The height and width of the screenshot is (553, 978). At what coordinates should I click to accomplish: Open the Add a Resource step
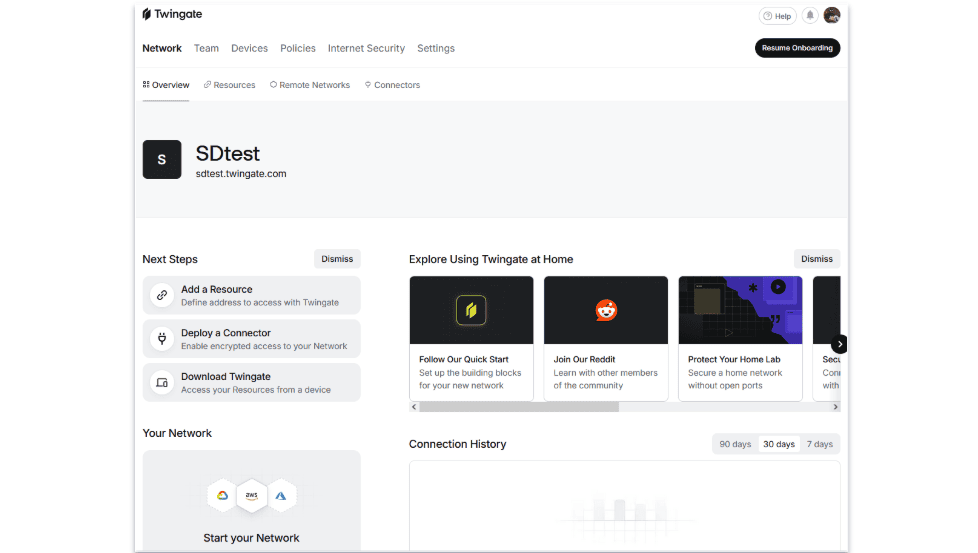[x=251, y=296]
